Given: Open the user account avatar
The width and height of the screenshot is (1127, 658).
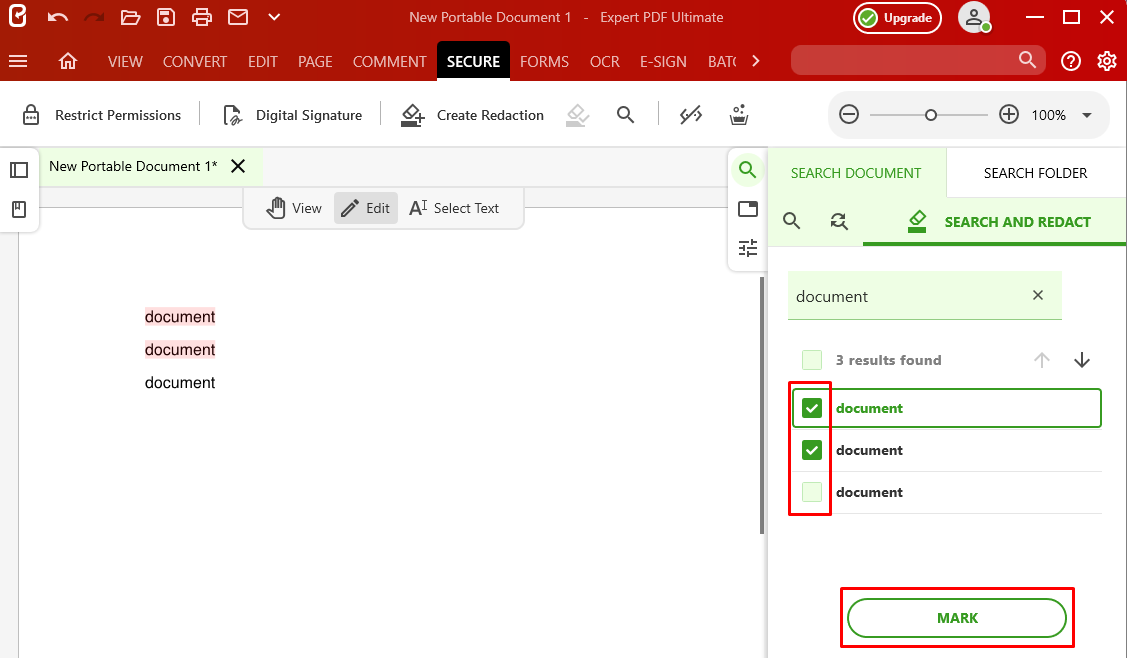Looking at the screenshot, I should (975, 17).
